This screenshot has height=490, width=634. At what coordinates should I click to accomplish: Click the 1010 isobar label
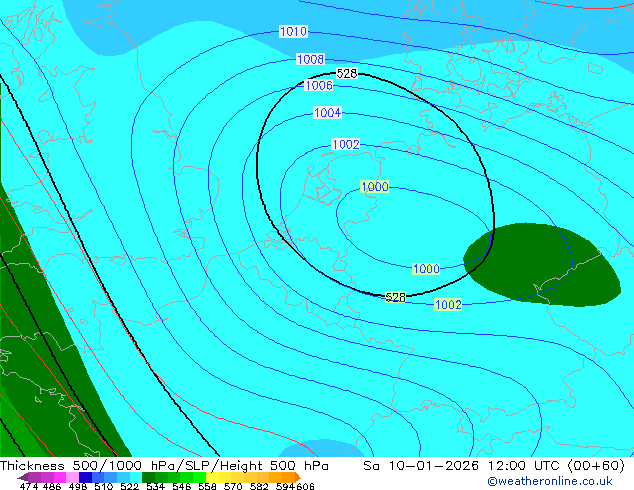point(294,31)
